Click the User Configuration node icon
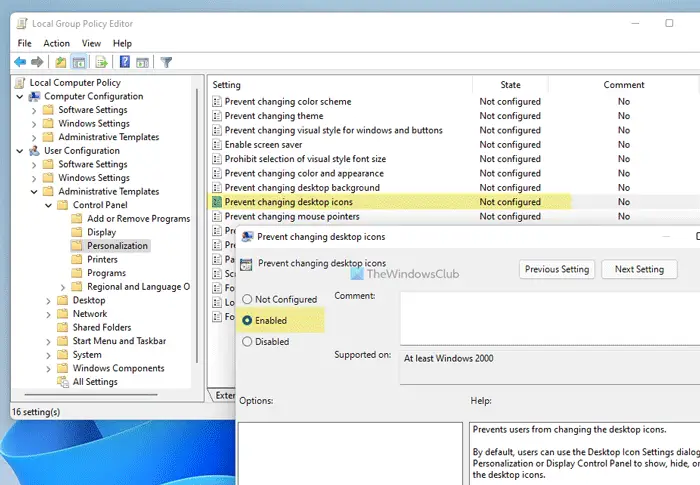This screenshot has height=485, width=700. click(34, 151)
